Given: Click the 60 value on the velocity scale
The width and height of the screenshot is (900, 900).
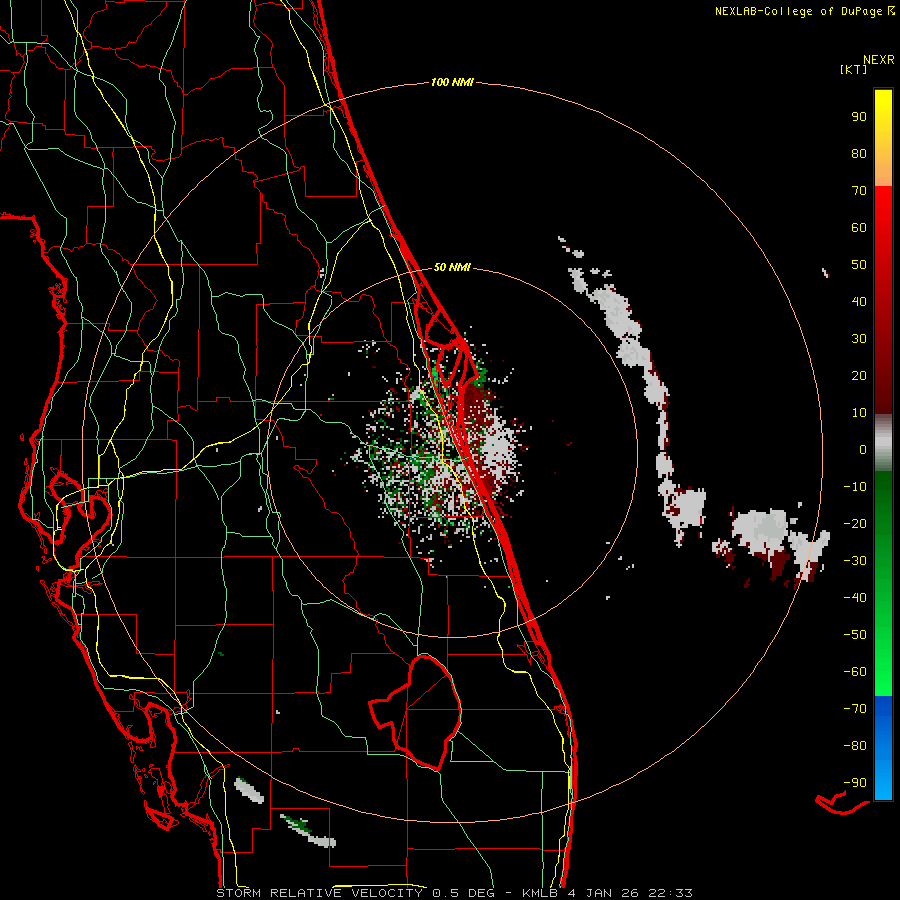Looking at the screenshot, I should click(859, 227).
